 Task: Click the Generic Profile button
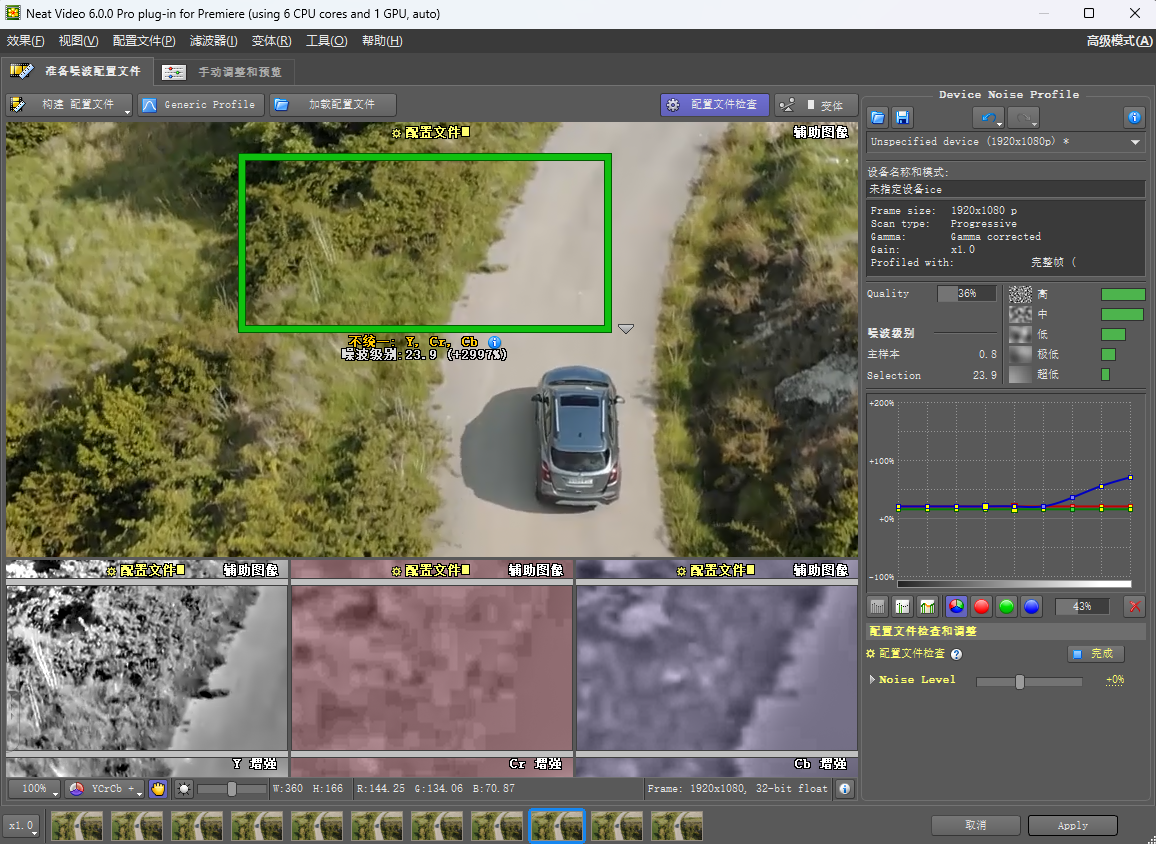tap(199, 104)
